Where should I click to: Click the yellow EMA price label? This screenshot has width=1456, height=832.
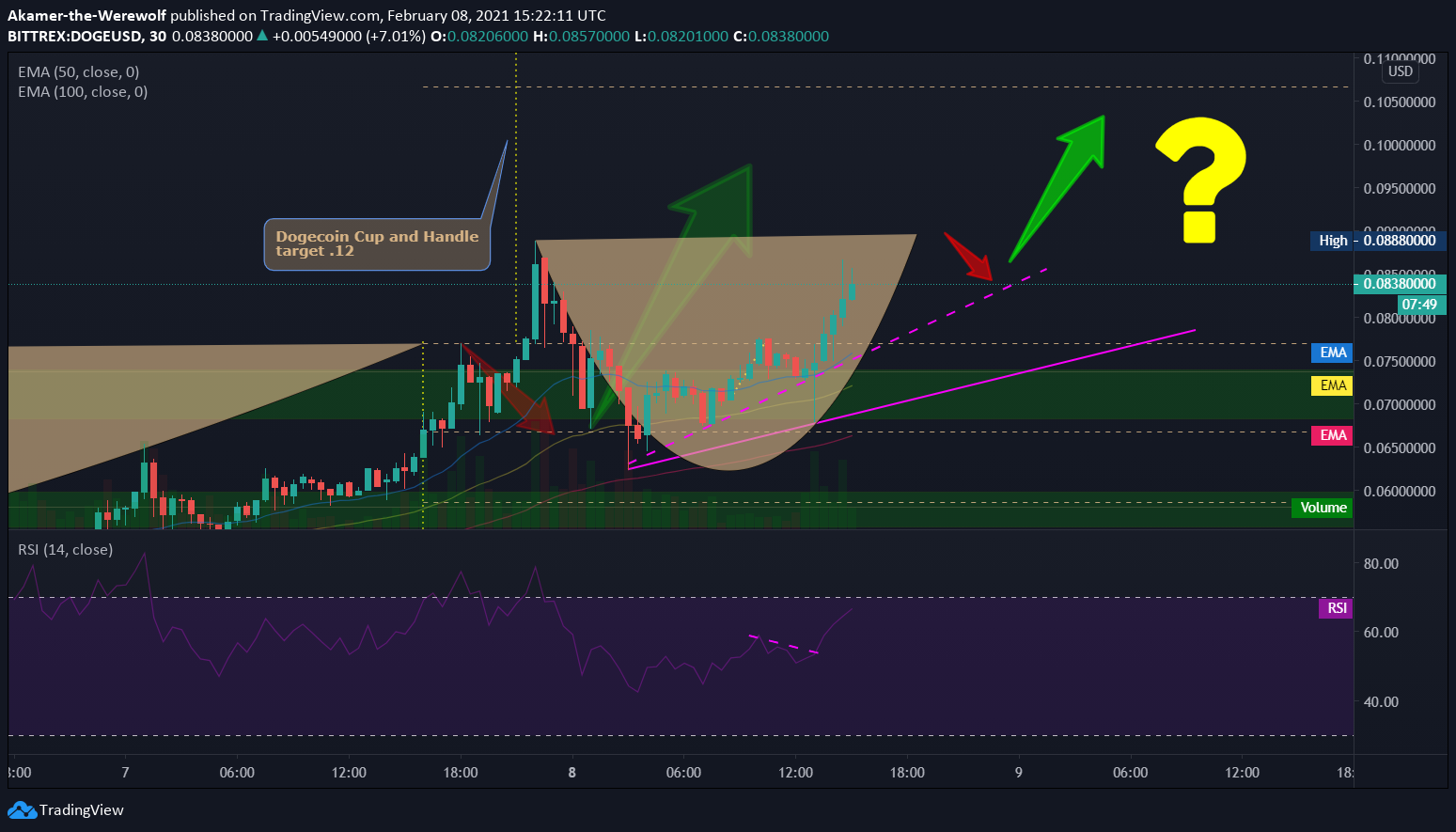[x=1332, y=385]
